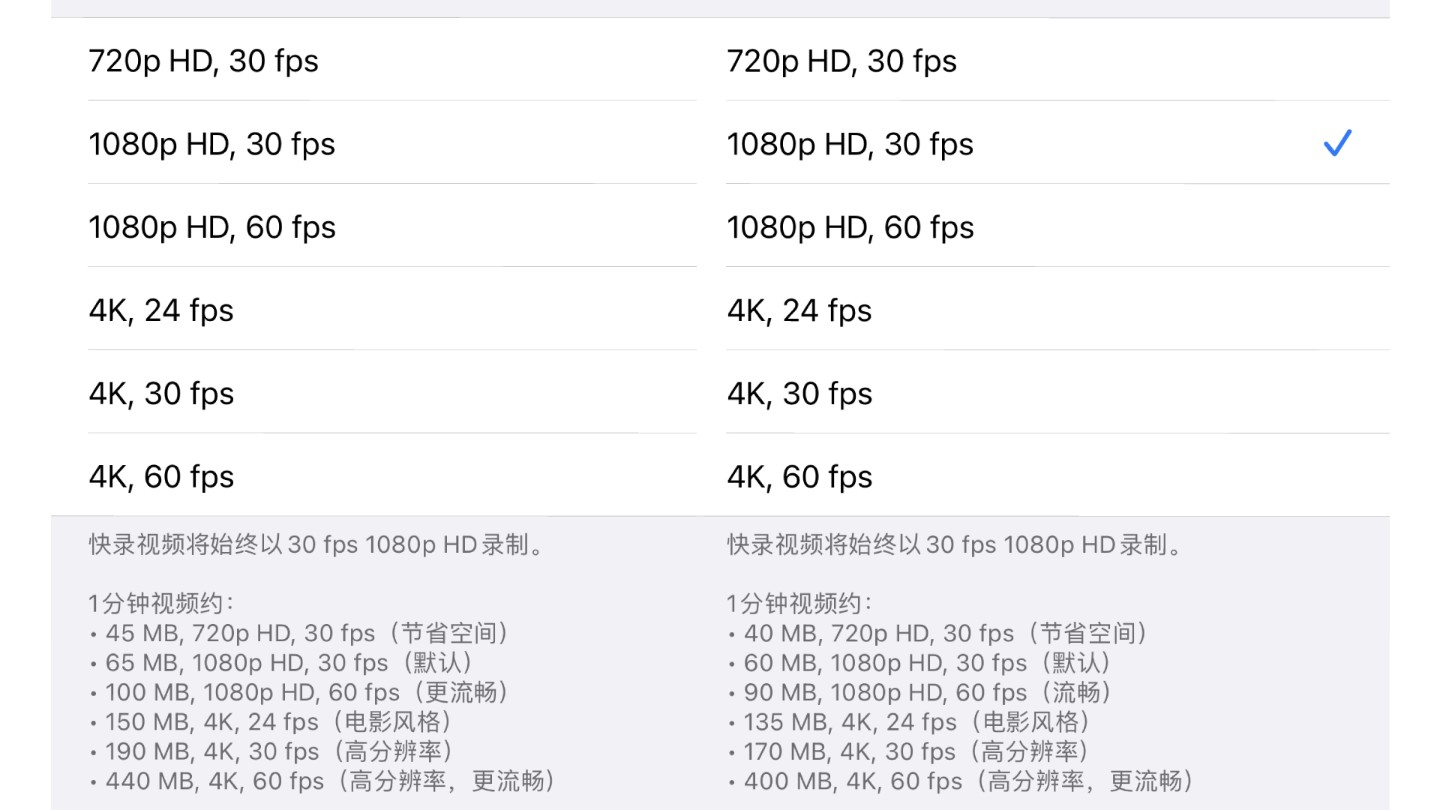Click the 150 MB, 4K, 24 fps 电影风格 line
This screenshot has height=810, width=1440.
271,722
